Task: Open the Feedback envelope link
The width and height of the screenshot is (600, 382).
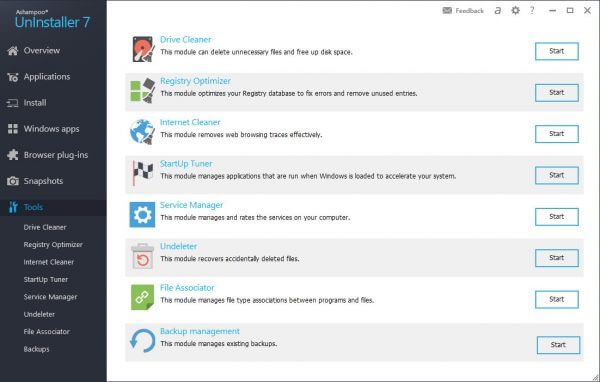Action: (463, 11)
